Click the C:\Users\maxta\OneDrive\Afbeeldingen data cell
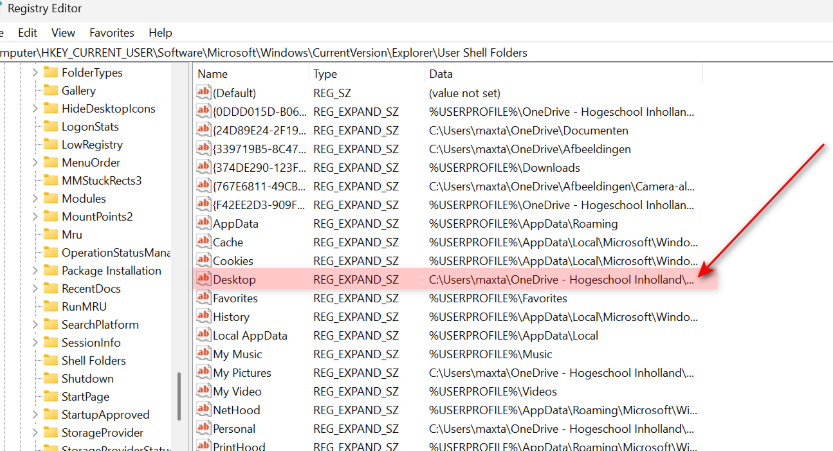This screenshot has width=833, height=451. (x=530, y=149)
